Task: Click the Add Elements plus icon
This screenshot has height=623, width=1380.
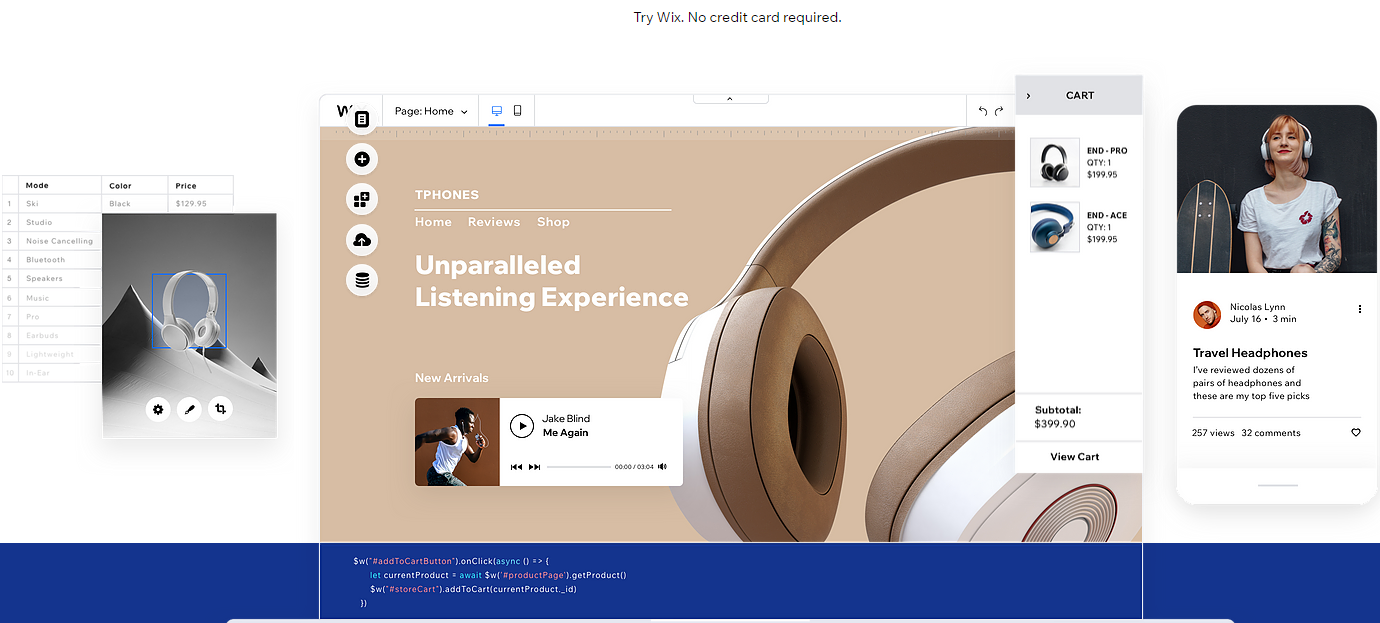Action: 362,159
